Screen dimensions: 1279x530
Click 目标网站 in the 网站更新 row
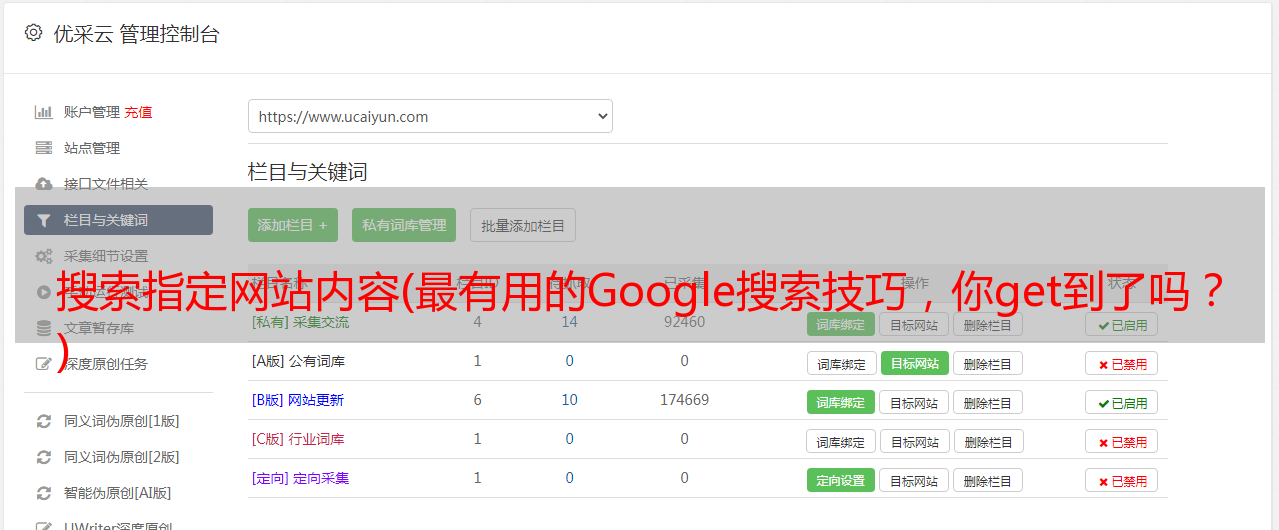click(x=914, y=402)
